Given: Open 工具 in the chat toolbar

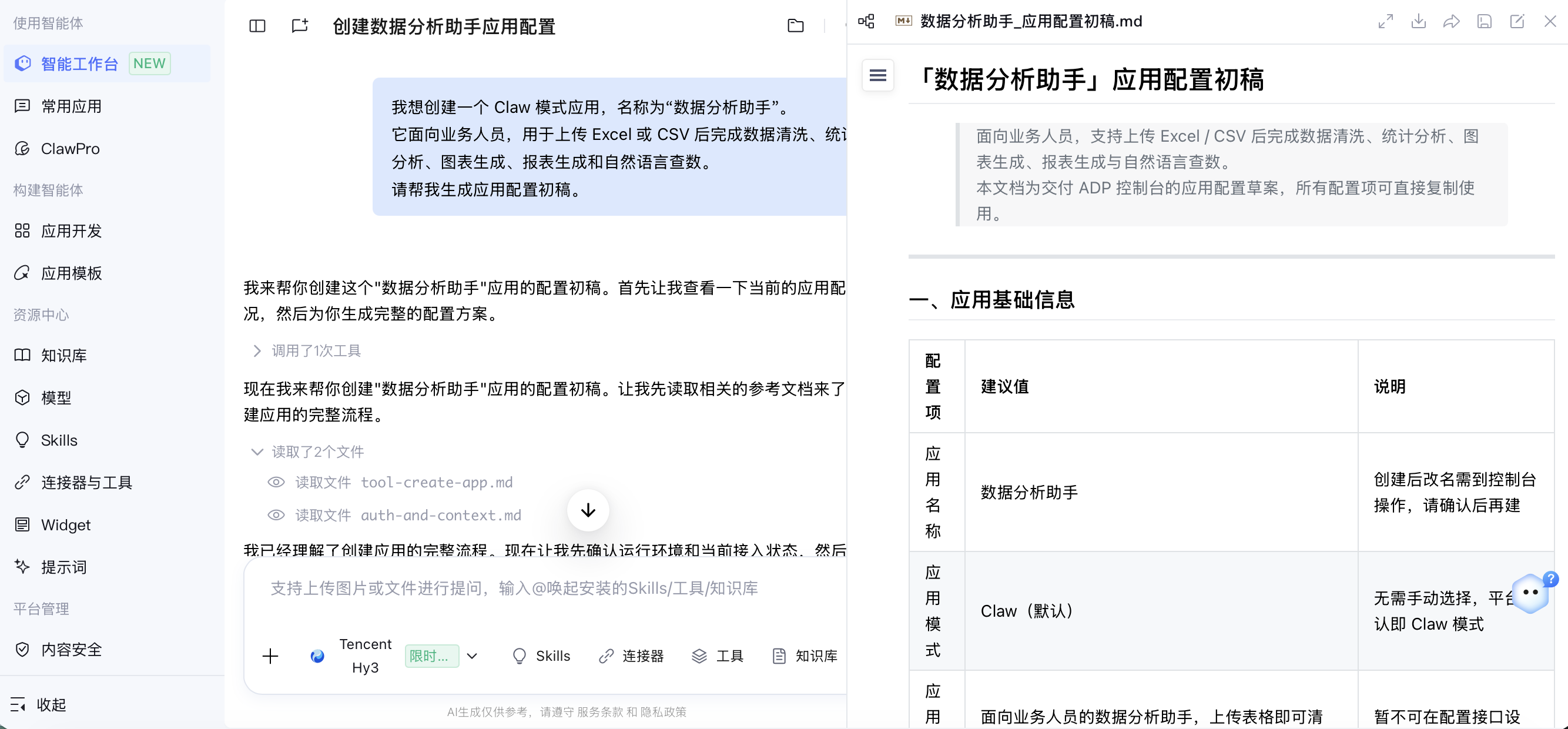Looking at the screenshot, I should point(717,656).
